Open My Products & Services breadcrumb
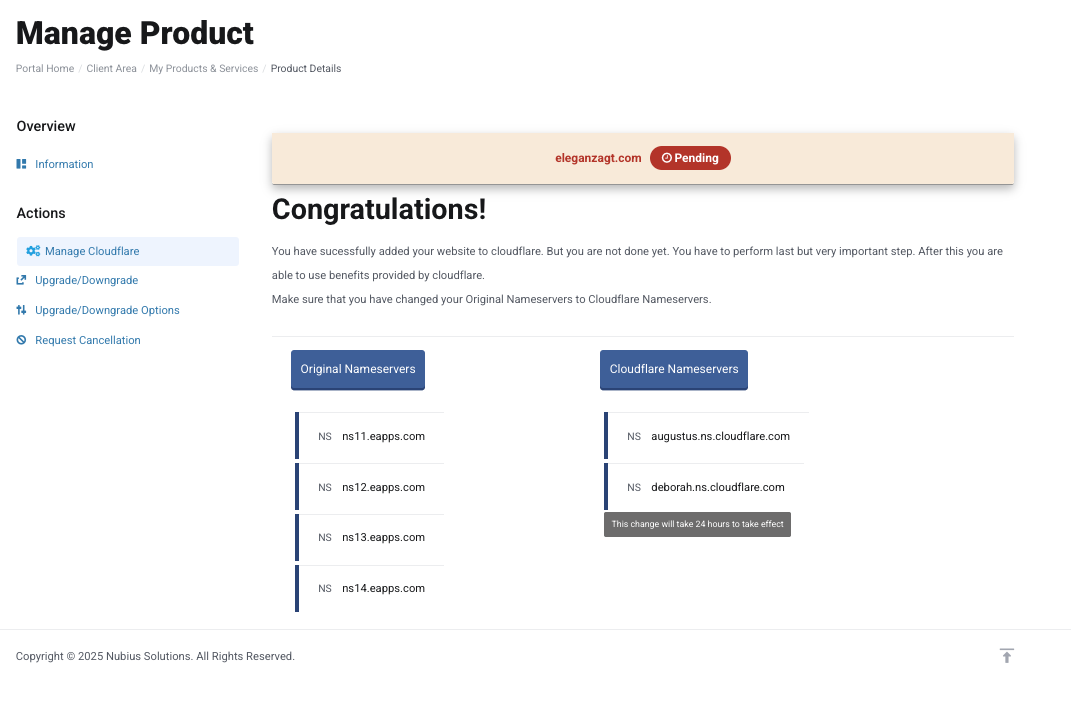The width and height of the screenshot is (1071, 710). click(204, 68)
